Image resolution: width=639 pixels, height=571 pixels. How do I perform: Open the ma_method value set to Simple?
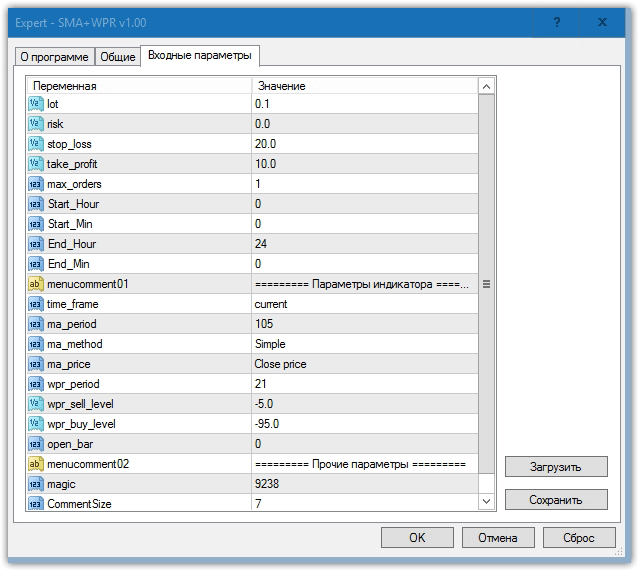click(x=364, y=344)
